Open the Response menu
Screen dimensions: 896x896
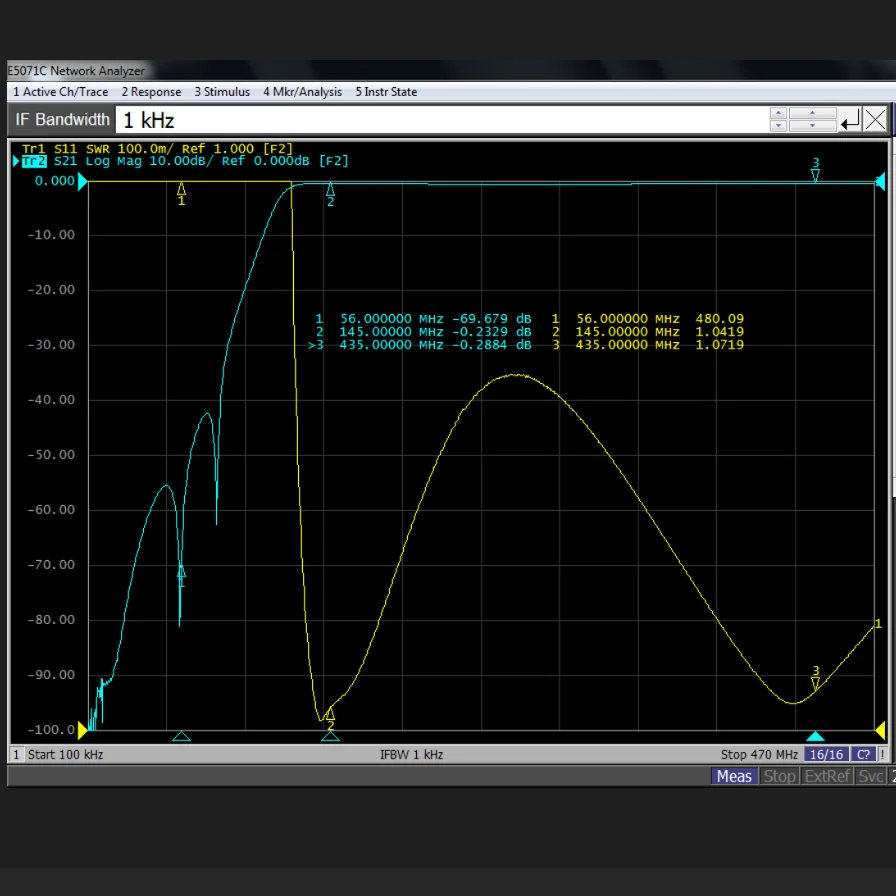tap(151, 92)
